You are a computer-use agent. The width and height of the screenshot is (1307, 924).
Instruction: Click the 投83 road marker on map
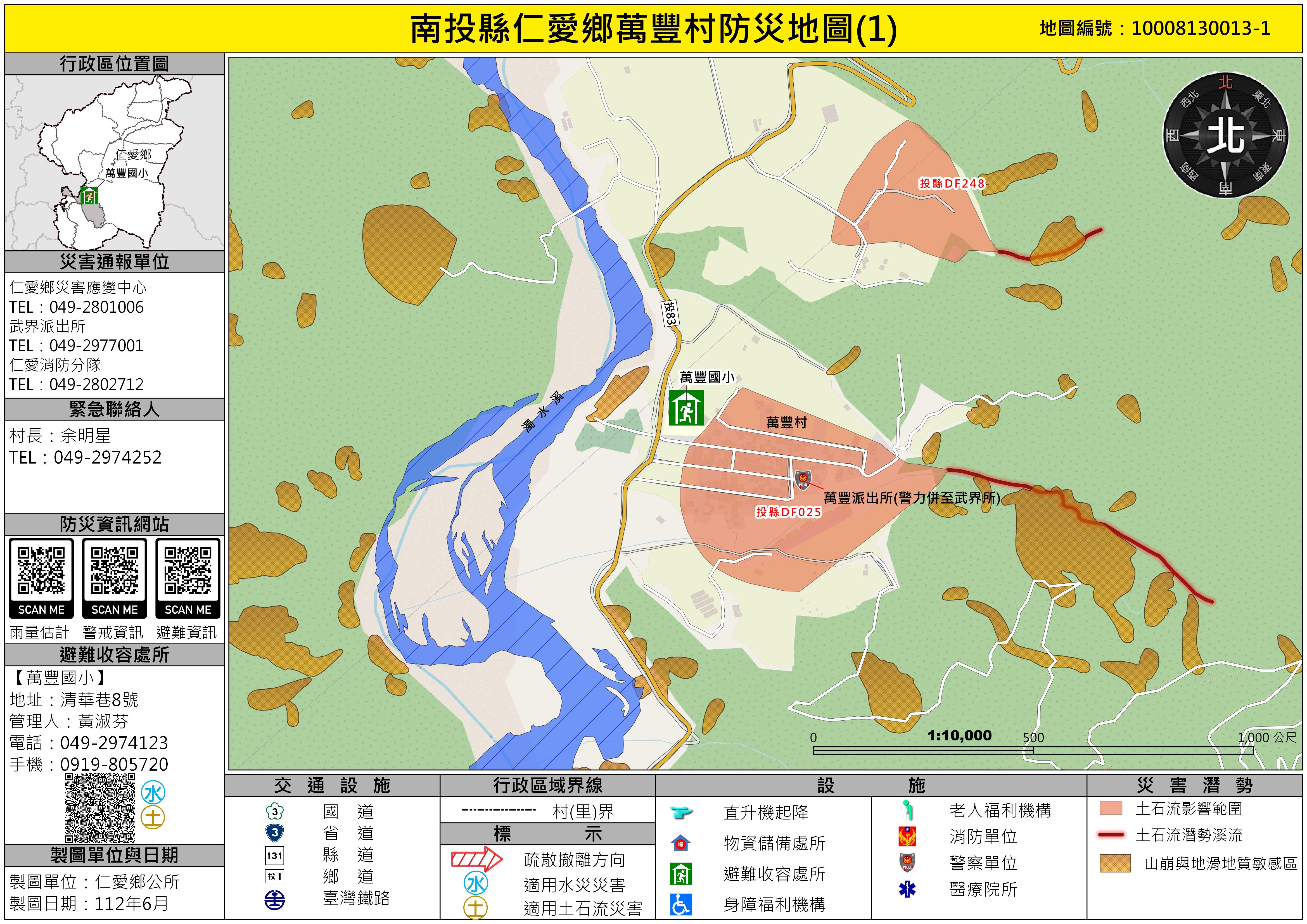pyautogui.click(x=670, y=313)
